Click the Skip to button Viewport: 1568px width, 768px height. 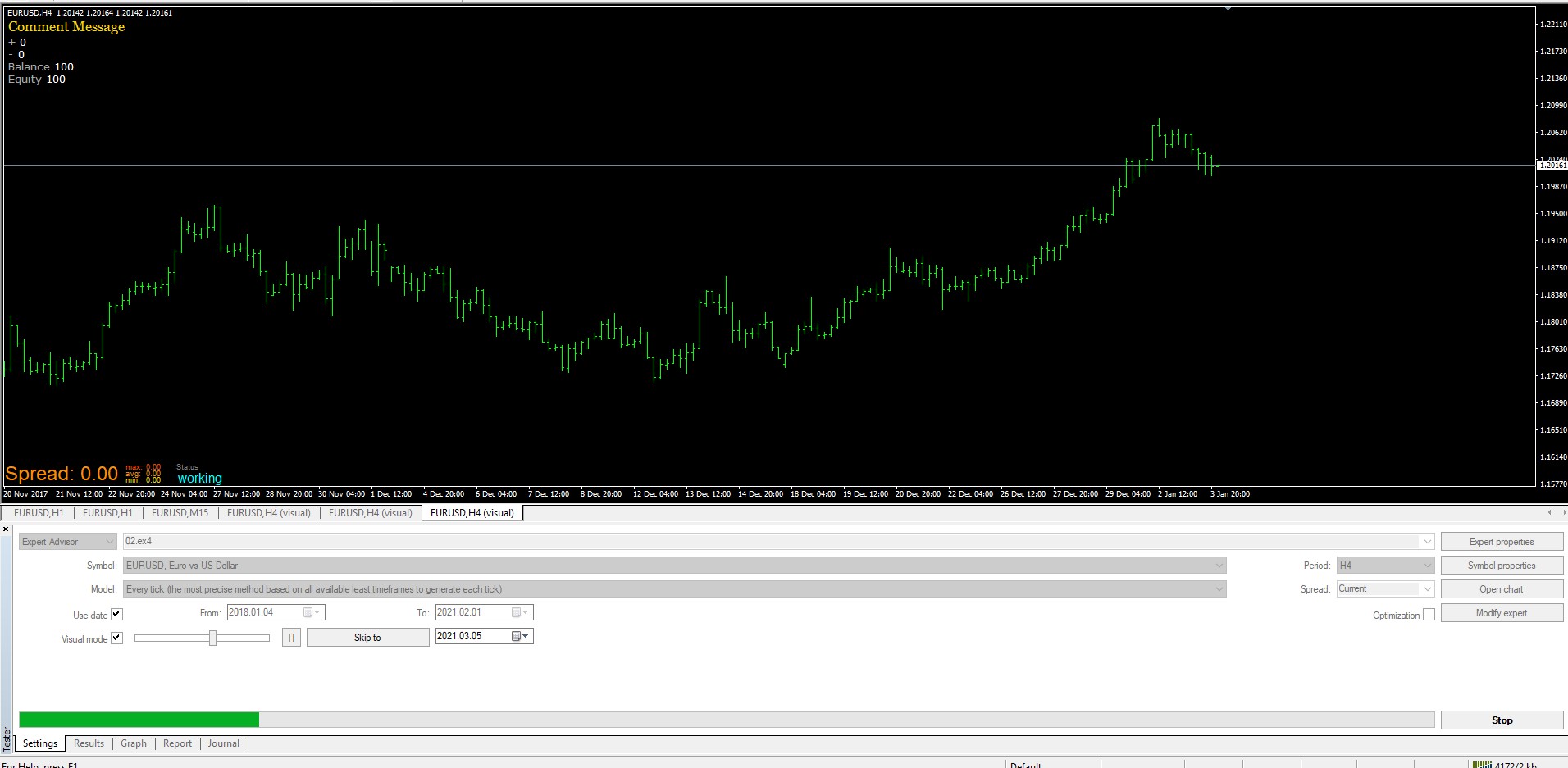click(367, 637)
